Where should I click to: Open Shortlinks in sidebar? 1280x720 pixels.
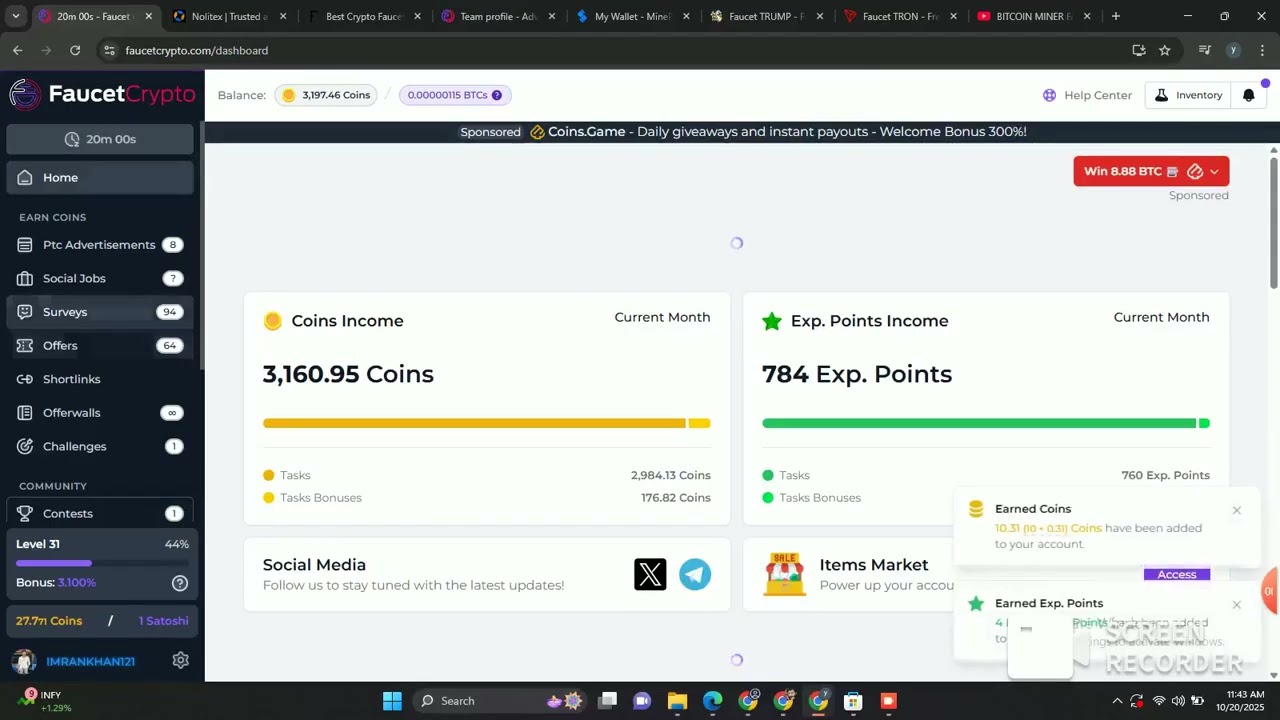pyautogui.click(x=100, y=379)
